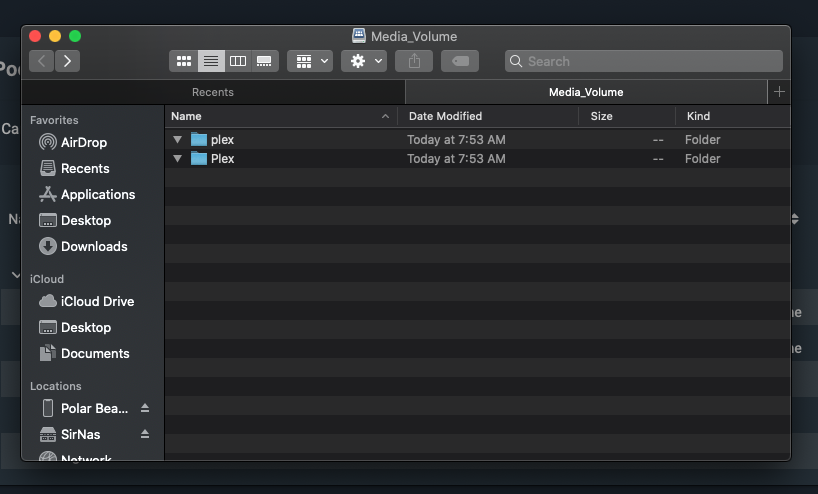This screenshot has height=494, width=818.
Task: Eject the Polar Bear device
Action: pyautogui.click(x=145, y=408)
